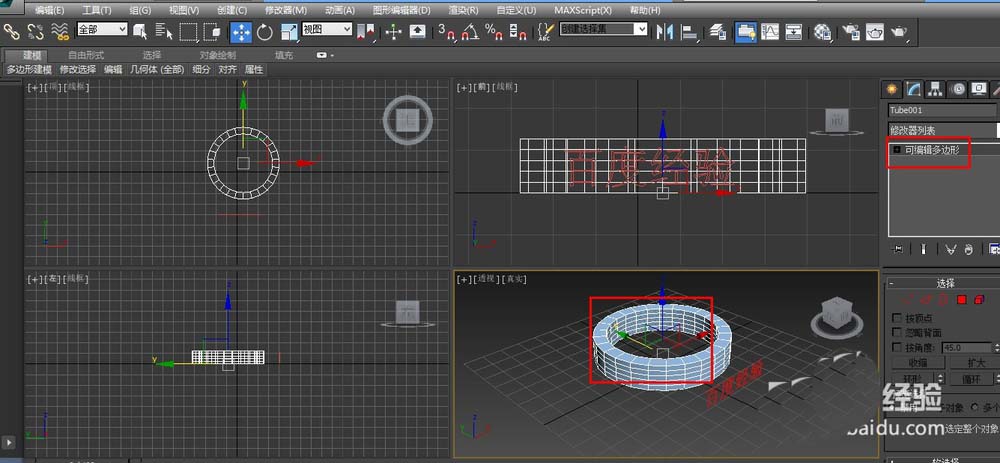Toggle the Percent Snap icon

pyautogui.click(x=494, y=31)
